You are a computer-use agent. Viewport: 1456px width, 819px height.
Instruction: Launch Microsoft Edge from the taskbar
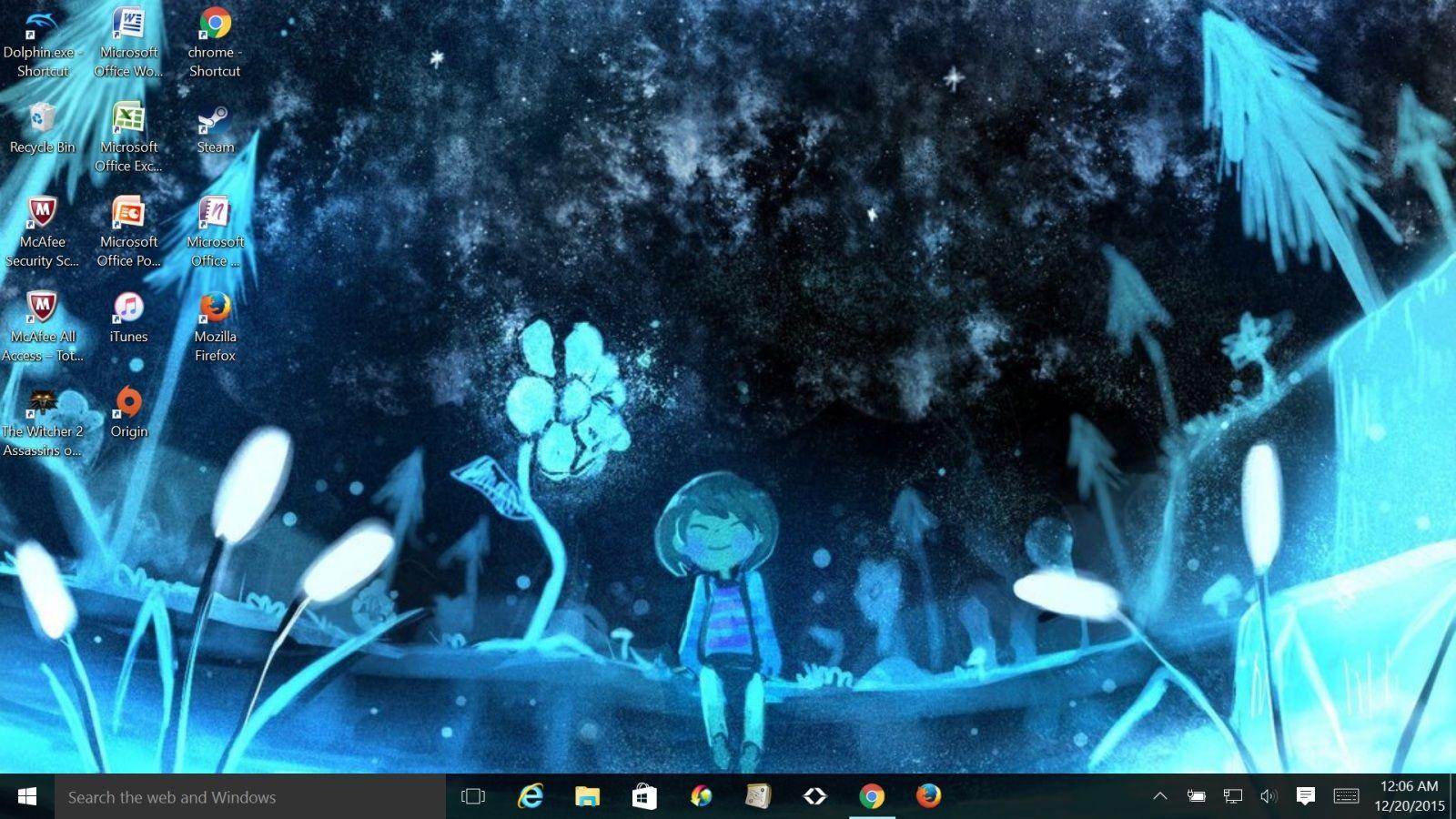click(531, 796)
